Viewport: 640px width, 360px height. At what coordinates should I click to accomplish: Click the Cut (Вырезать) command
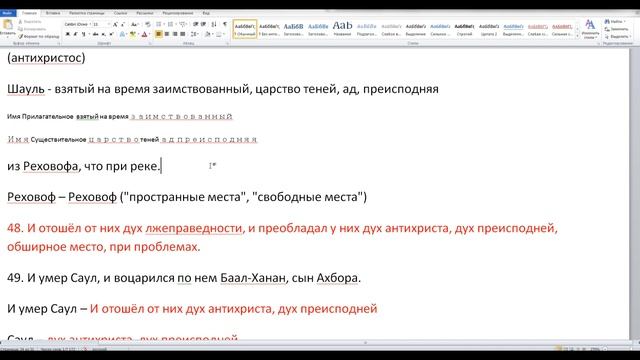point(30,22)
